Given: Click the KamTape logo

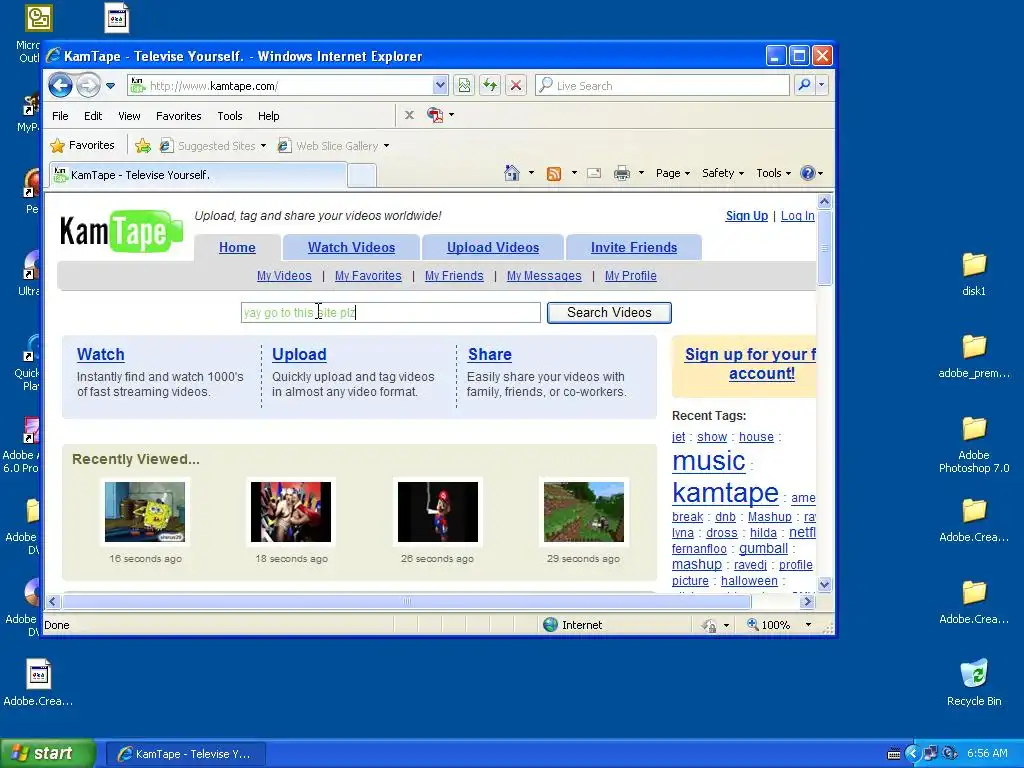Looking at the screenshot, I should pyautogui.click(x=121, y=232).
